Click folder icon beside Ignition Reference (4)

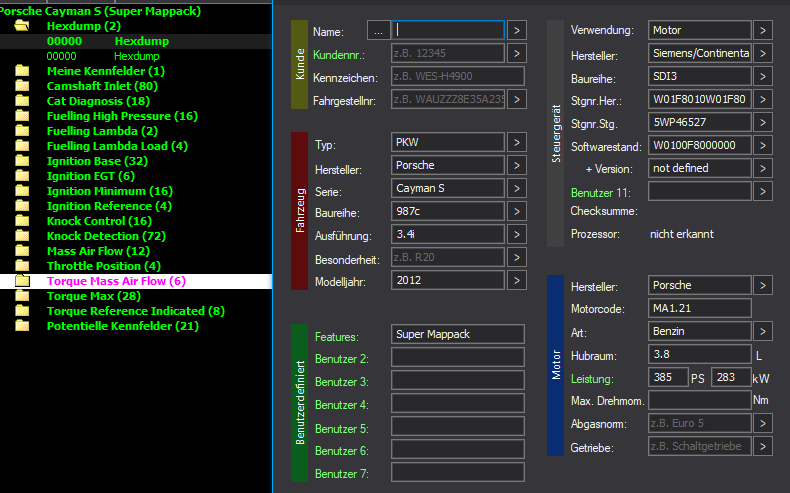[22, 206]
